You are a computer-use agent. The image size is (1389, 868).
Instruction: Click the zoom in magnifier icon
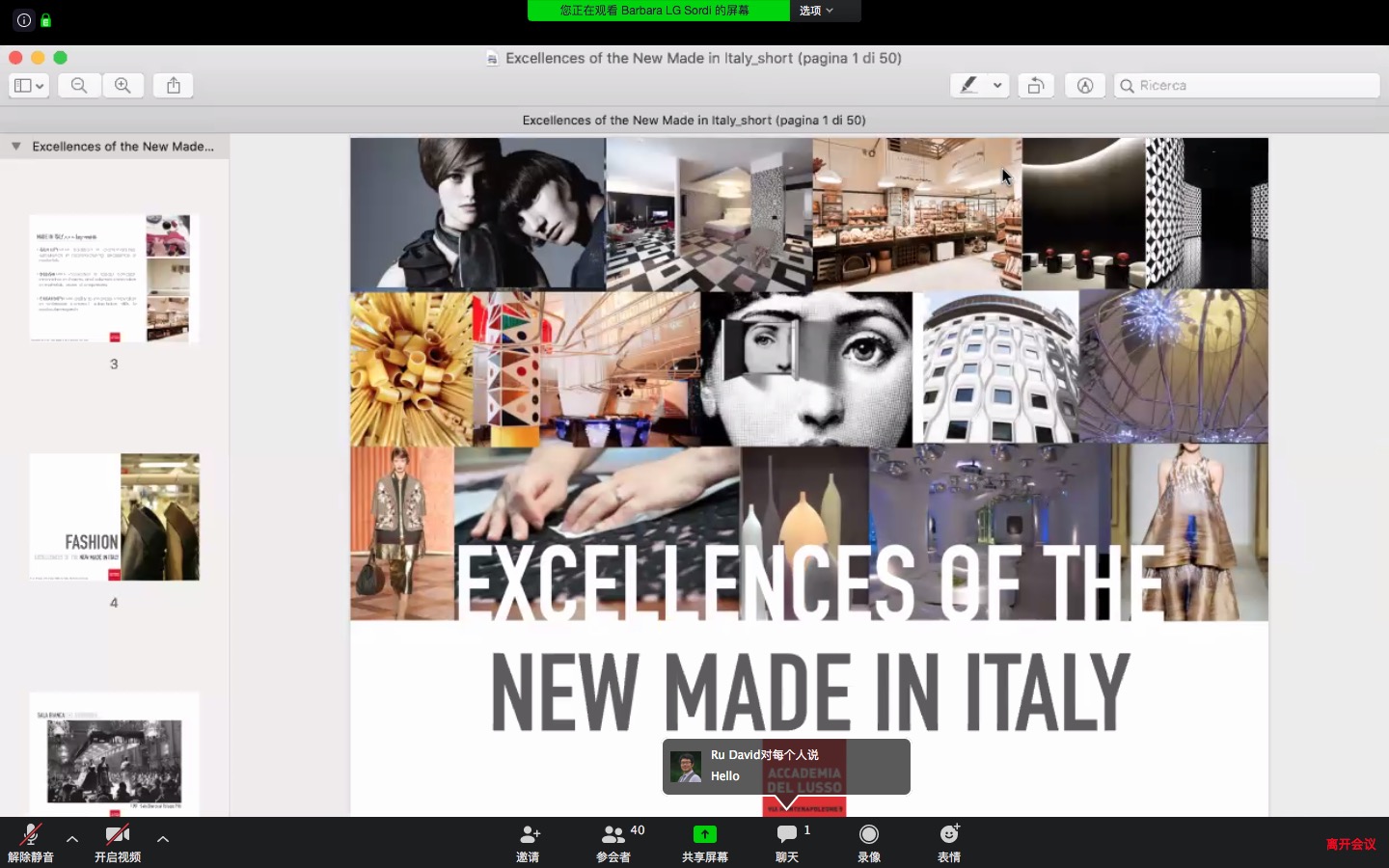(x=123, y=86)
